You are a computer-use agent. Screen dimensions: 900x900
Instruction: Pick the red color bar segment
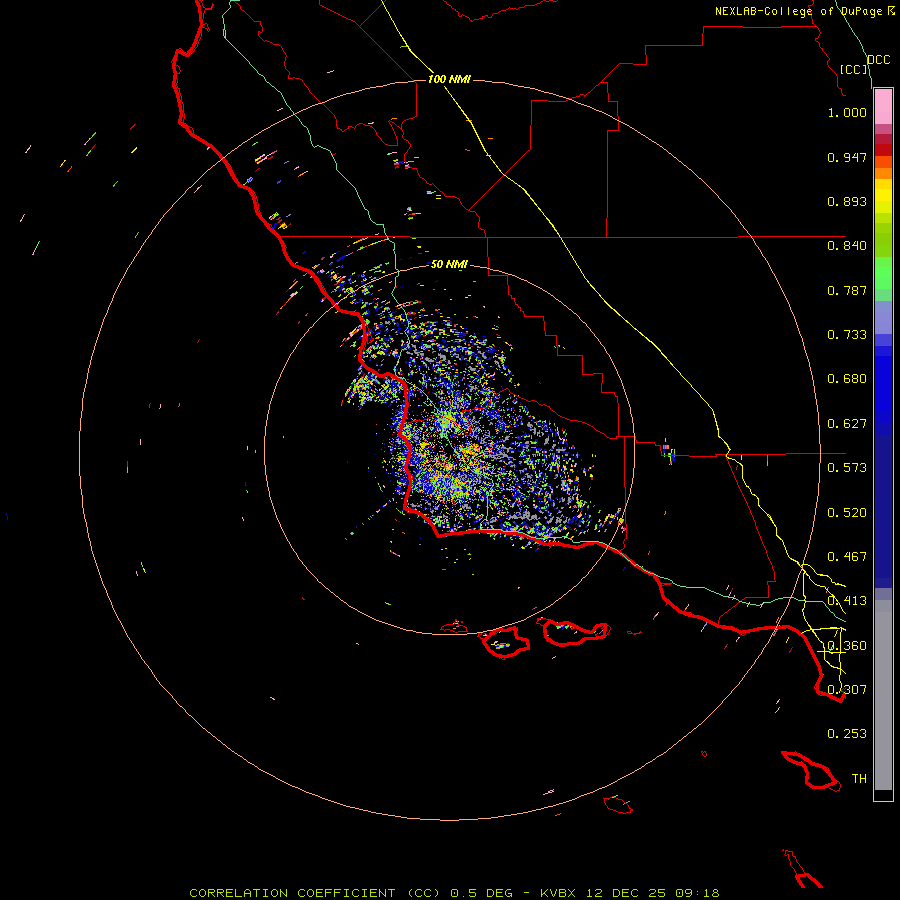[x=883, y=150]
